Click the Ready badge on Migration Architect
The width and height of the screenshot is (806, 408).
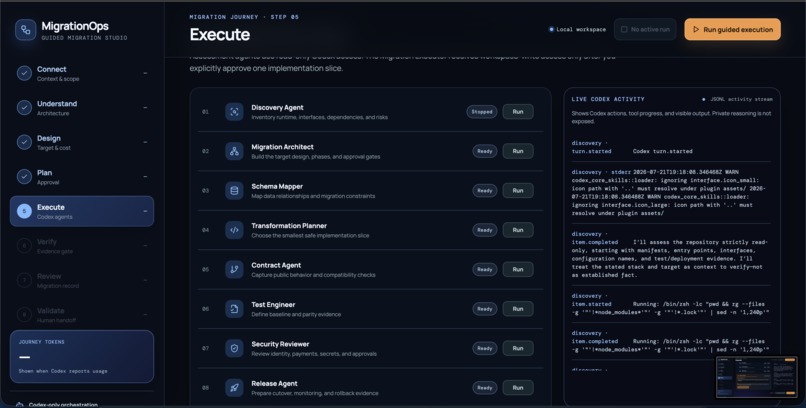click(485, 151)
